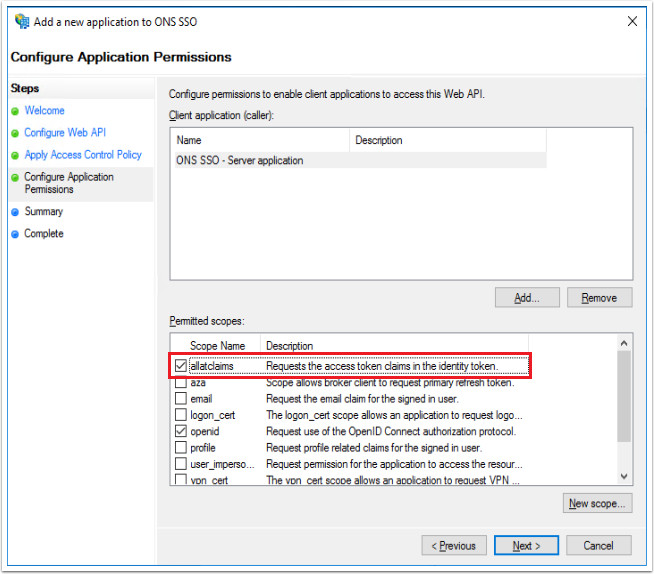Enable the profile scope checkbox

181,447
